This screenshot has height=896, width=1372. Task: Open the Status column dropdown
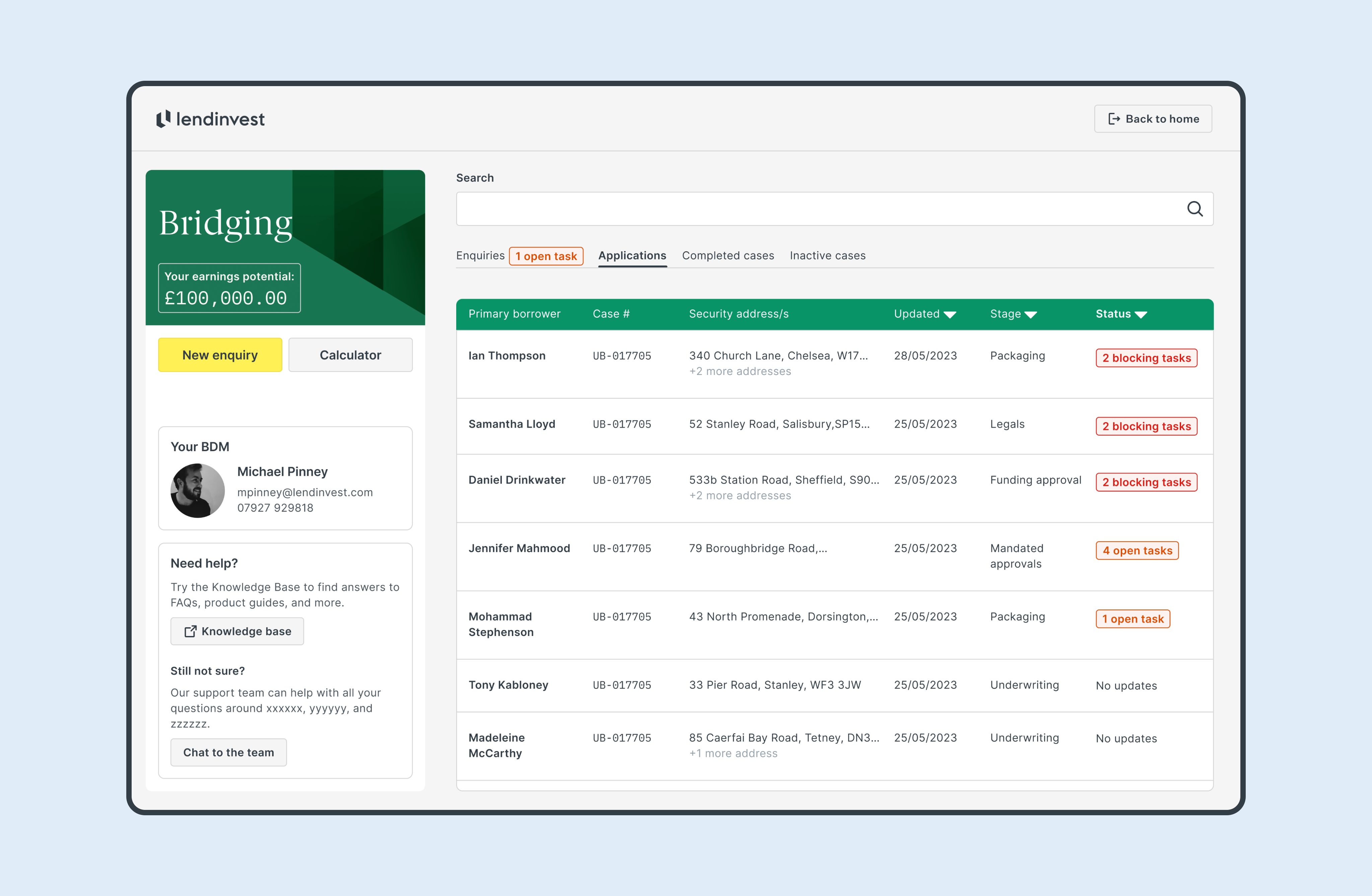1142,314
